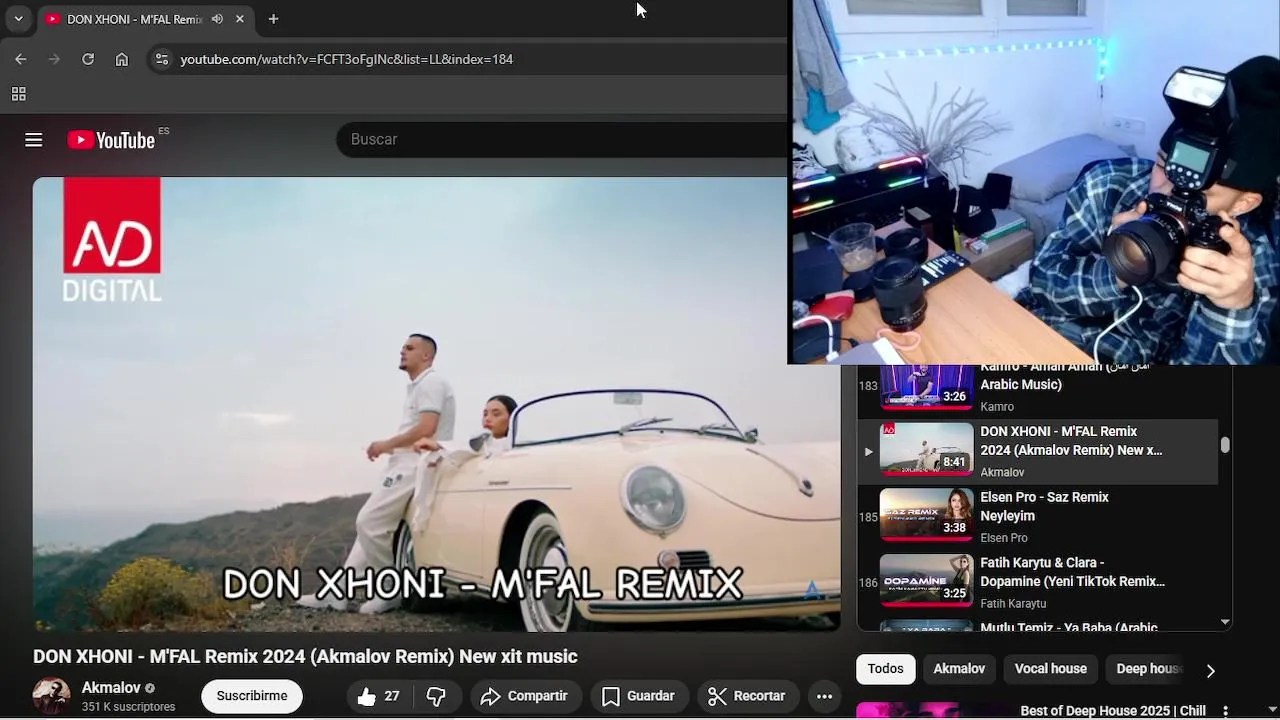Click Elsen Pro channel name in playlist
1280x720 pixels.
click(1004, 538)
